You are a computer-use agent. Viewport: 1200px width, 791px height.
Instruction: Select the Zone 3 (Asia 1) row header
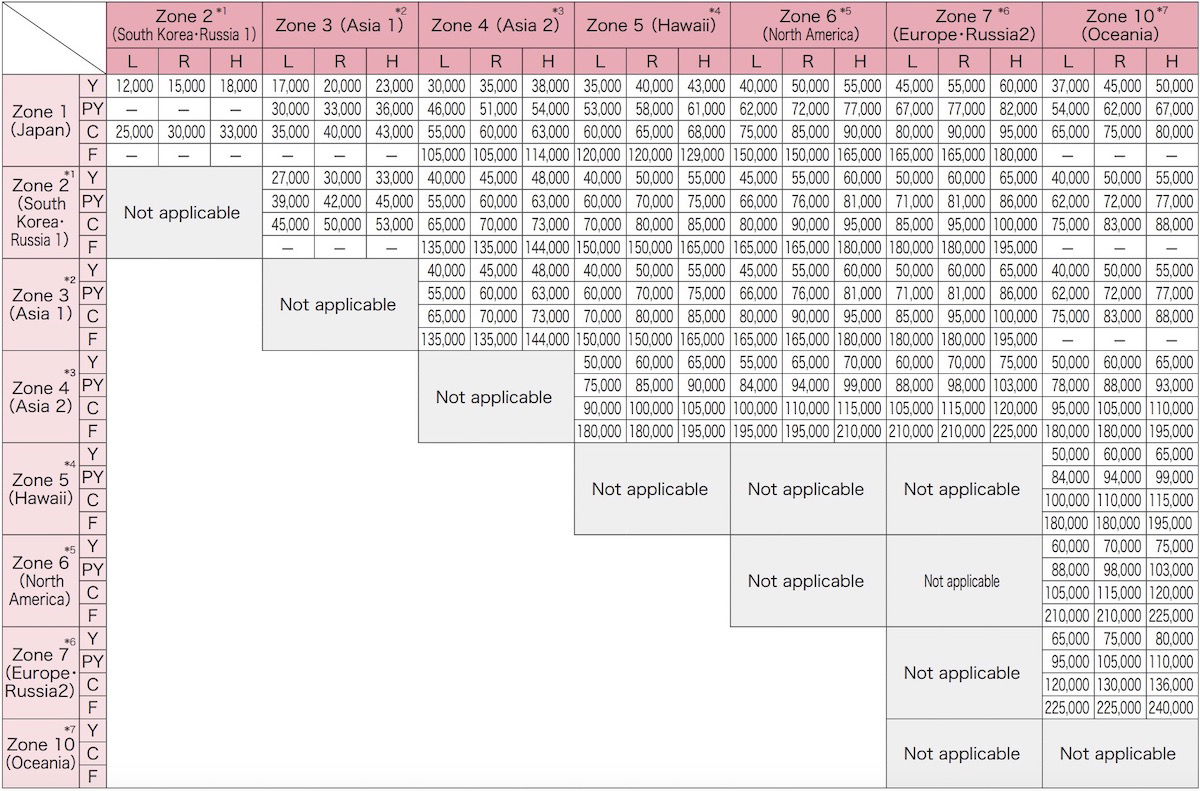41,305
